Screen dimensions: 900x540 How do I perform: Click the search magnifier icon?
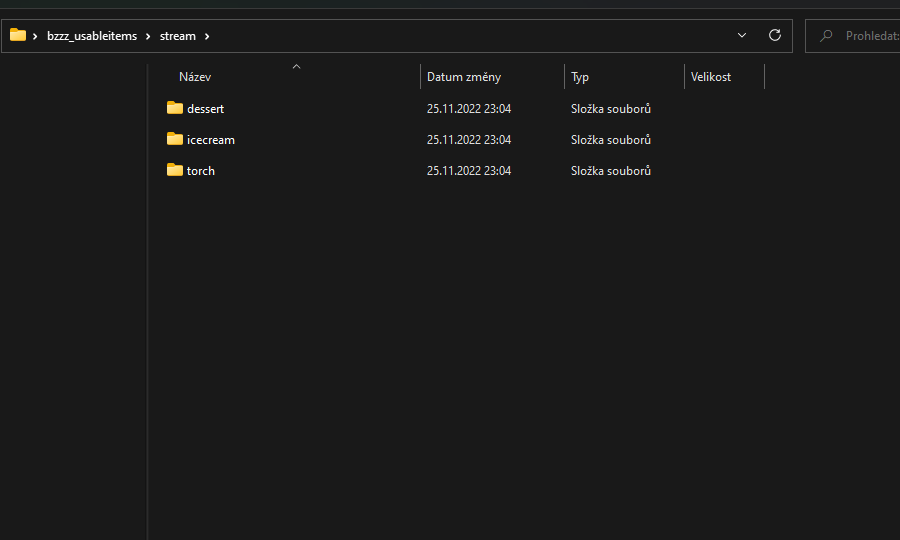[x=826, y=36]
